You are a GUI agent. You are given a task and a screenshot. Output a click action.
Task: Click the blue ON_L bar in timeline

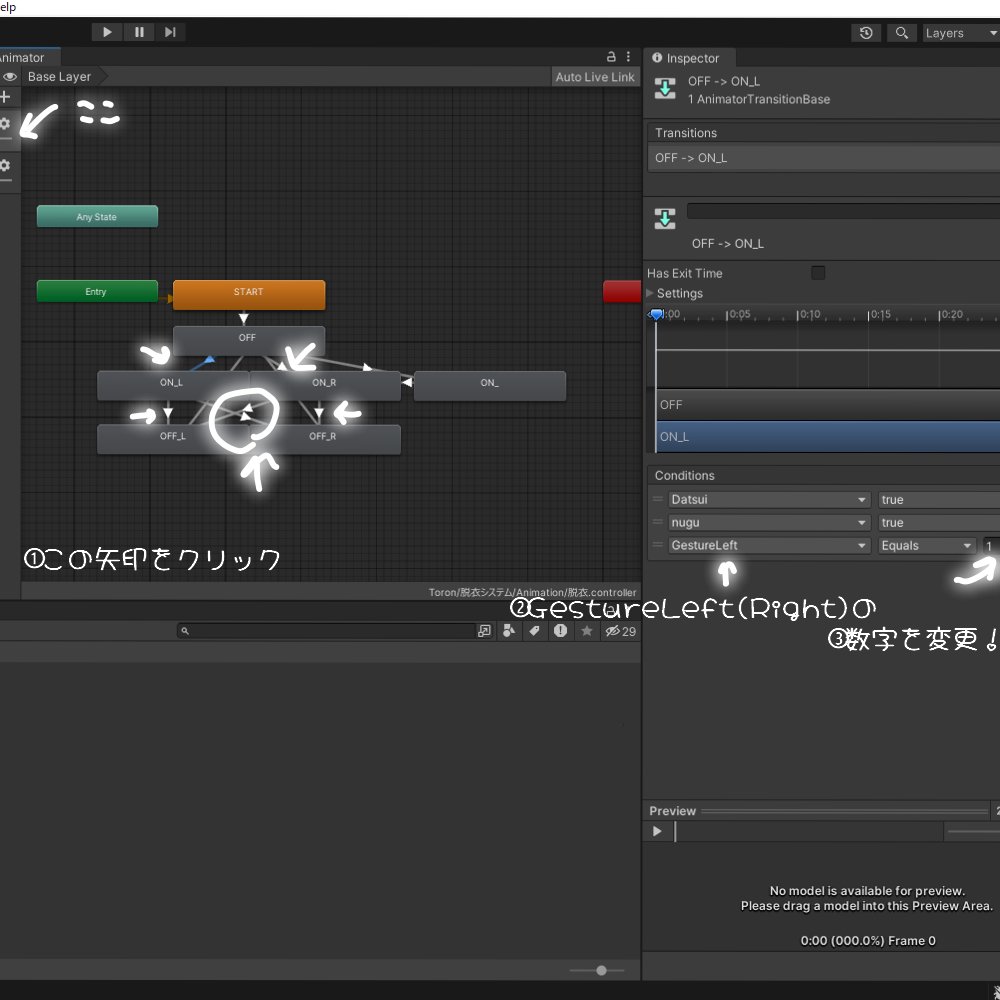(x=828, y=437)
